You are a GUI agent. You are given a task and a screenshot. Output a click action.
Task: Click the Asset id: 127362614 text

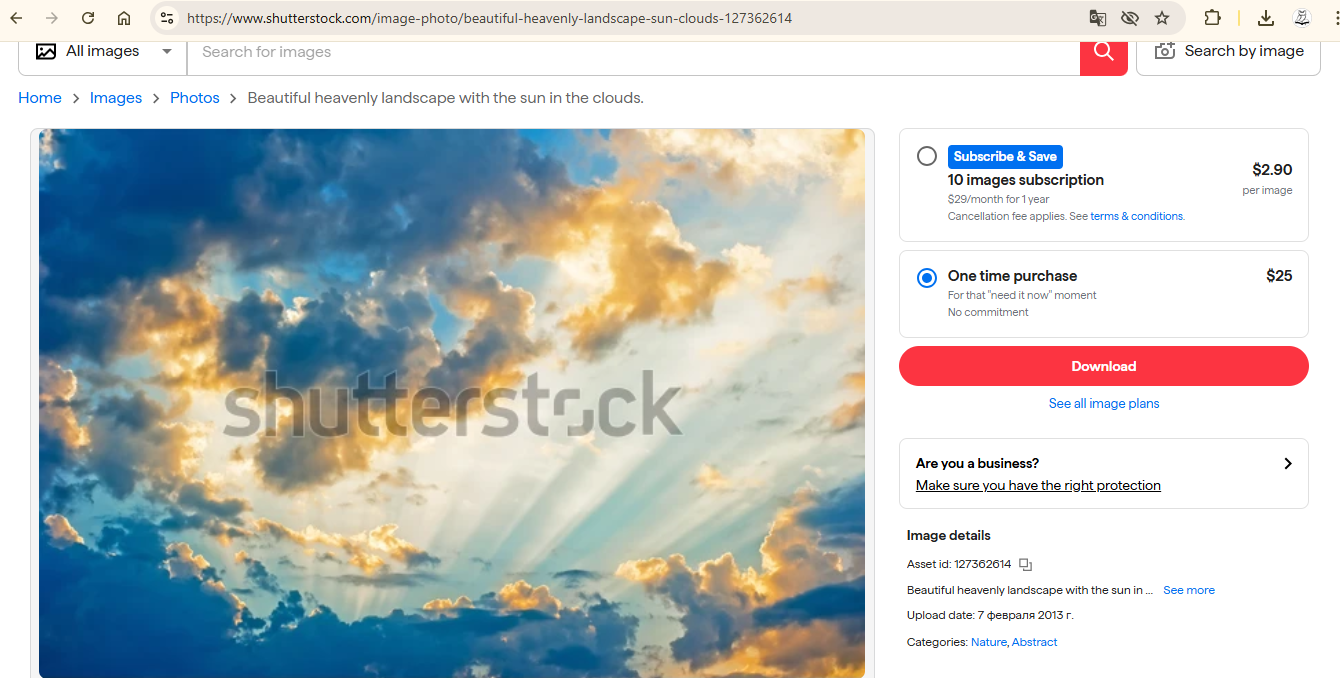click(959, 565)
